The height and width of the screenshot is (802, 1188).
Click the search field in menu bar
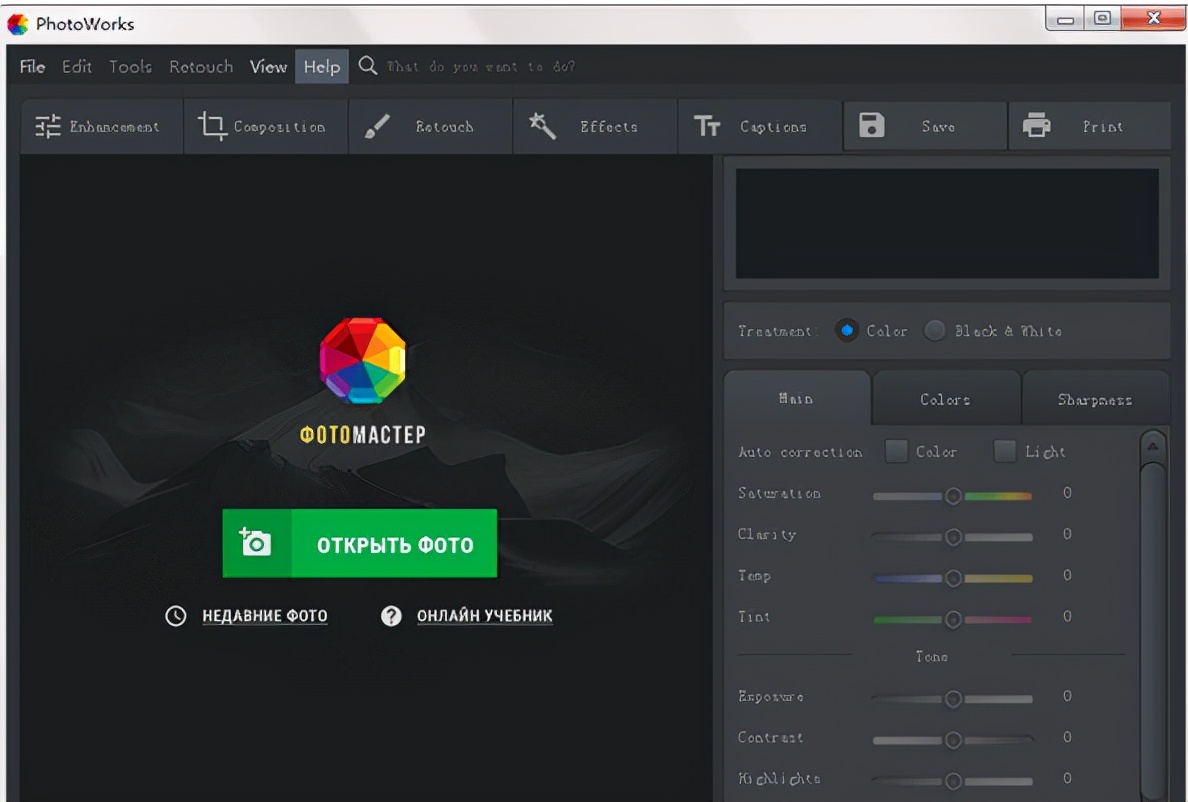tap(480, 67)
